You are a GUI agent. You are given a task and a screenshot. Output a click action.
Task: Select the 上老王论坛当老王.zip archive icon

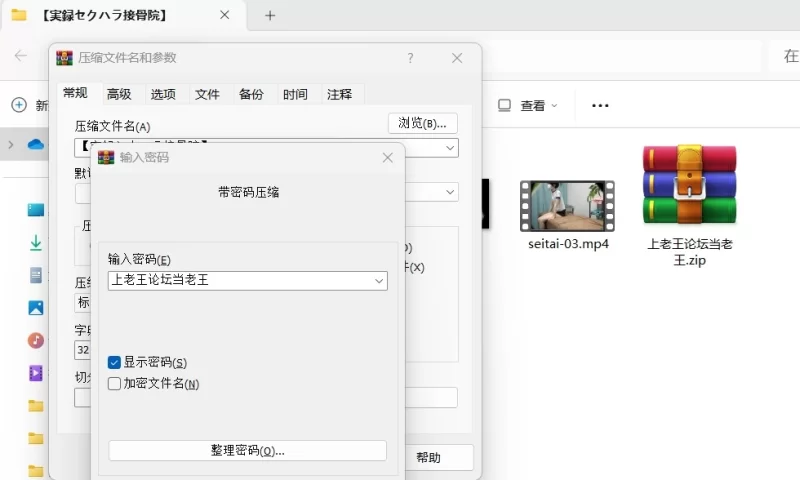click(x=689, y=185)
